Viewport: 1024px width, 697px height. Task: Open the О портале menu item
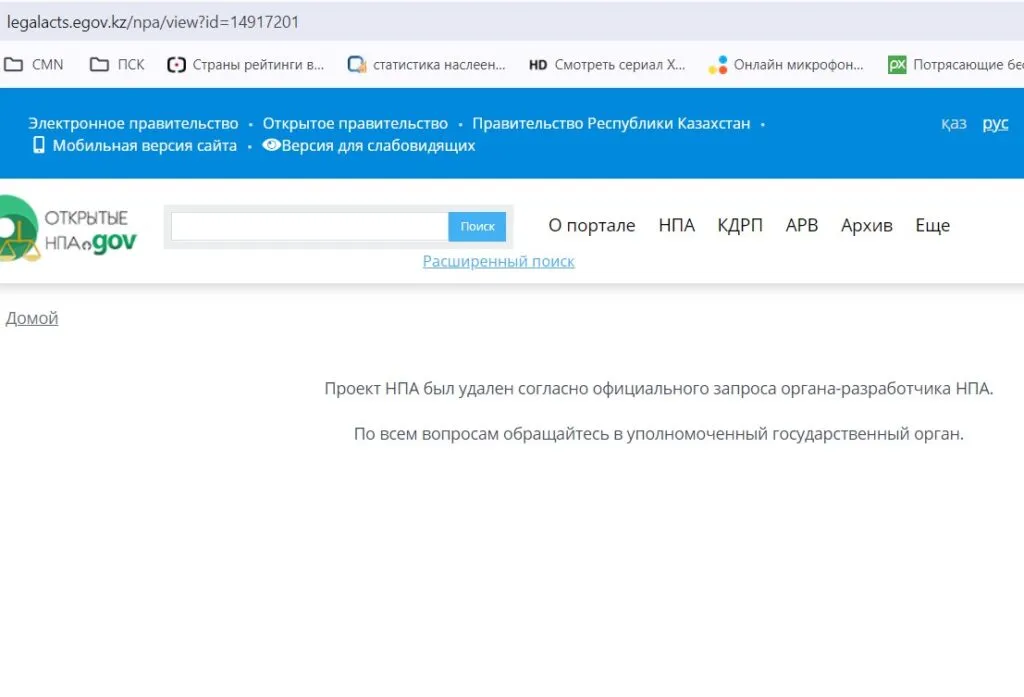coord(591,226)
